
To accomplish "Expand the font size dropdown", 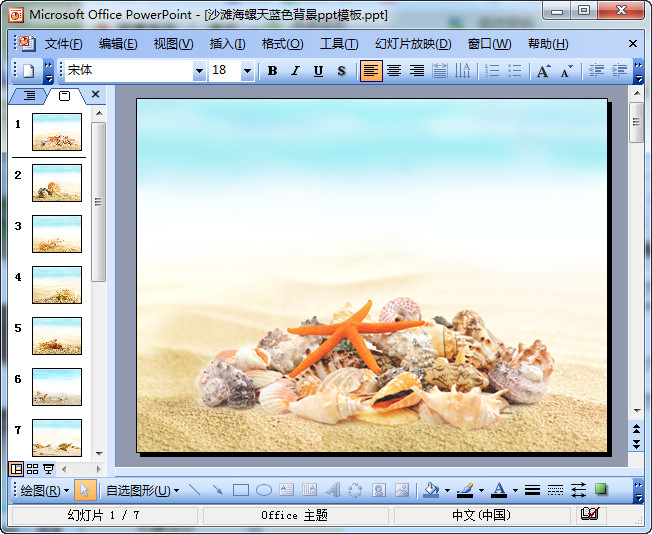I will [x=247, y=71].
